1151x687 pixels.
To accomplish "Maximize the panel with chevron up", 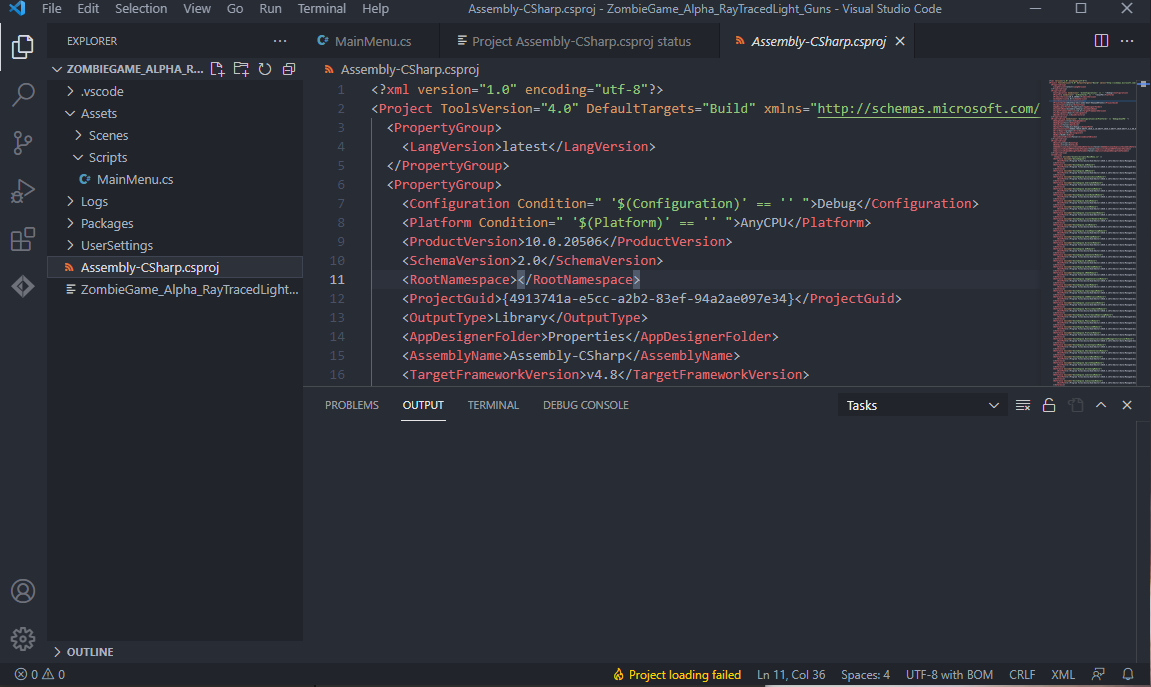I will tap(1101, 405).
